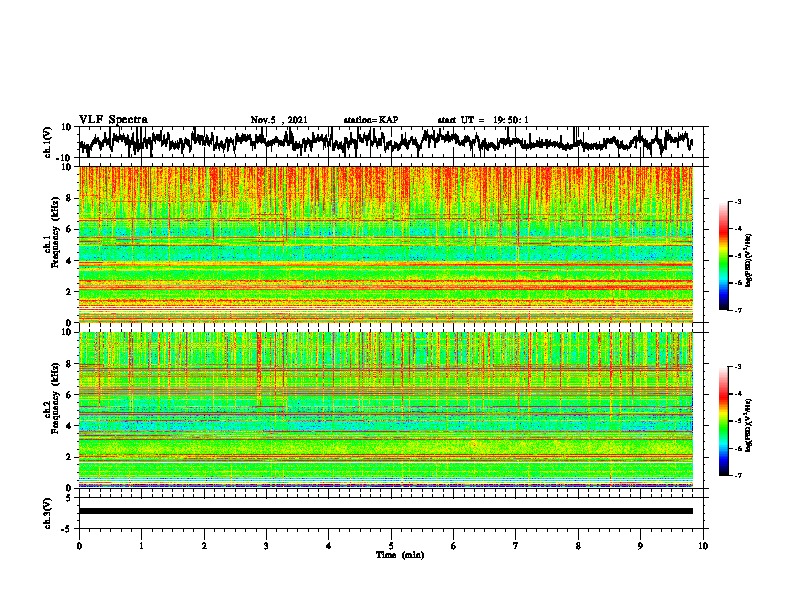Click the "station=KAP" header label
The height and width of the screenshot is (612, 792).
pyautogui.click(x=371, y=120)
